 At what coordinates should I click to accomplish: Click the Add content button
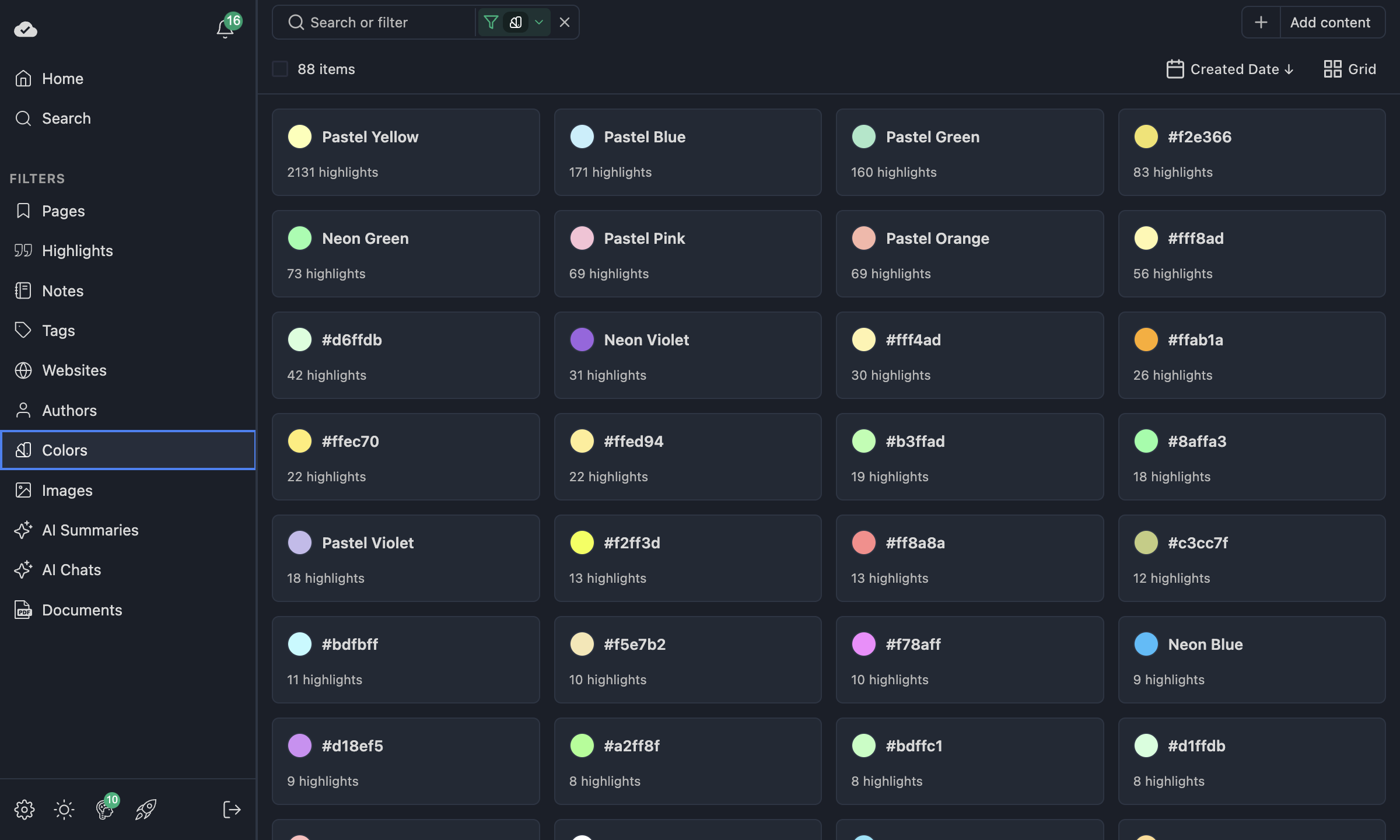point(1330,22)
